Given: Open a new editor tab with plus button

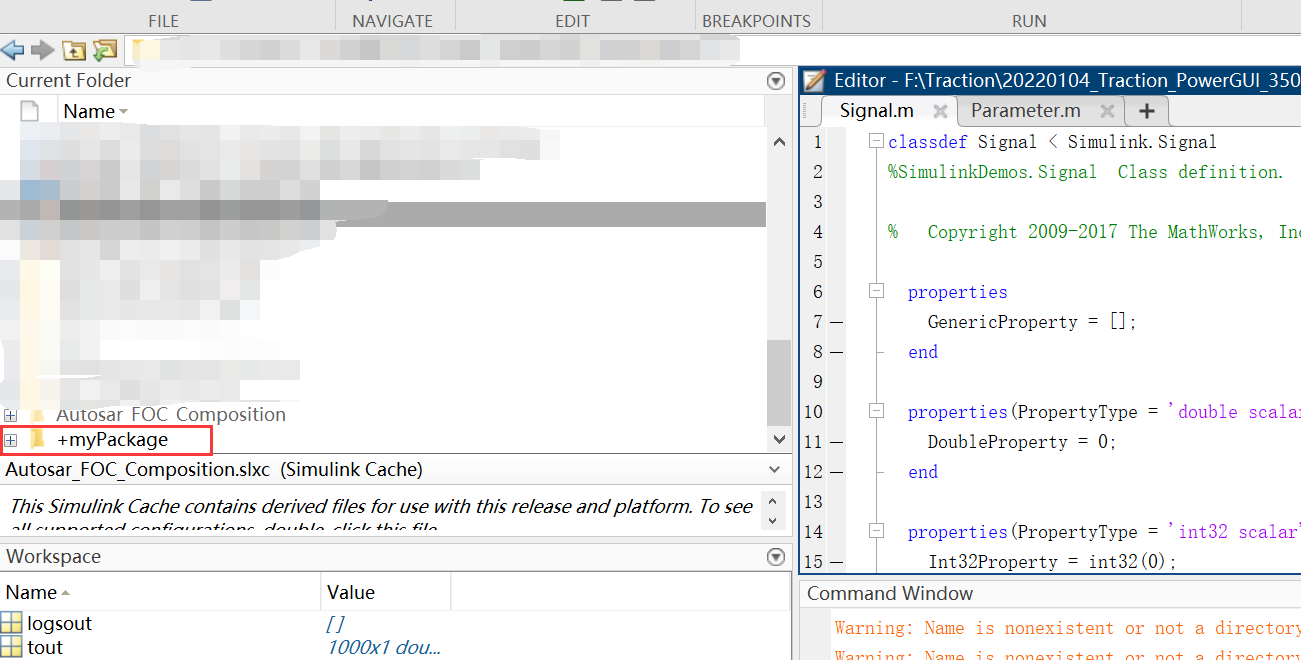Looking at the screenshot, I should (1146, 111).
